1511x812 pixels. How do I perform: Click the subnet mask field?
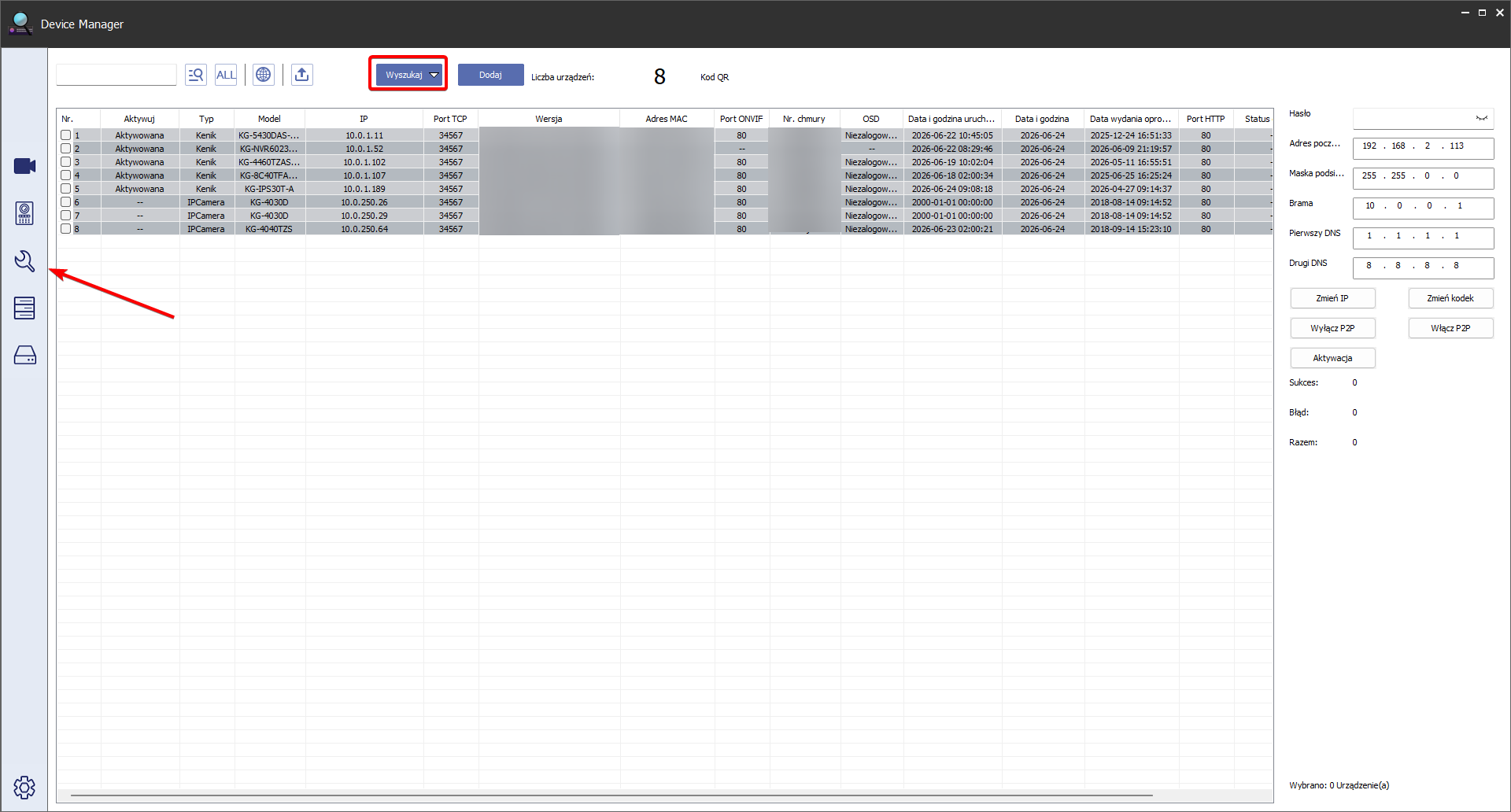coord(1423,178)
